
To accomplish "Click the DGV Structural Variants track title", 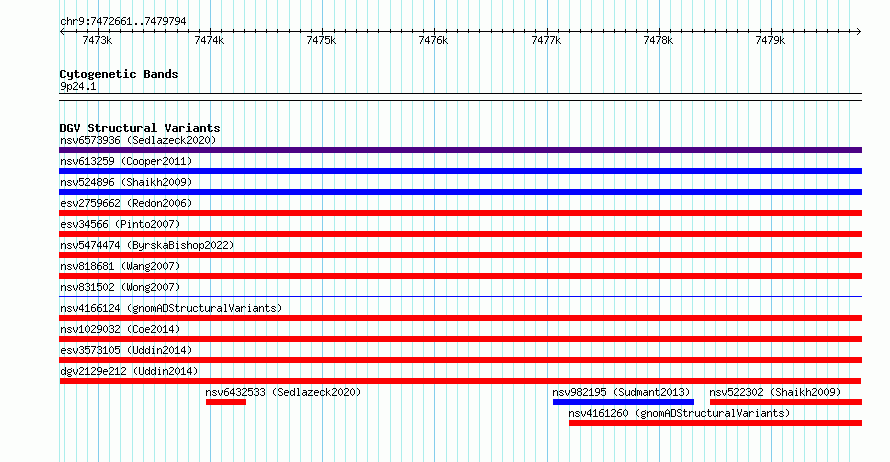I will [140, 128].
